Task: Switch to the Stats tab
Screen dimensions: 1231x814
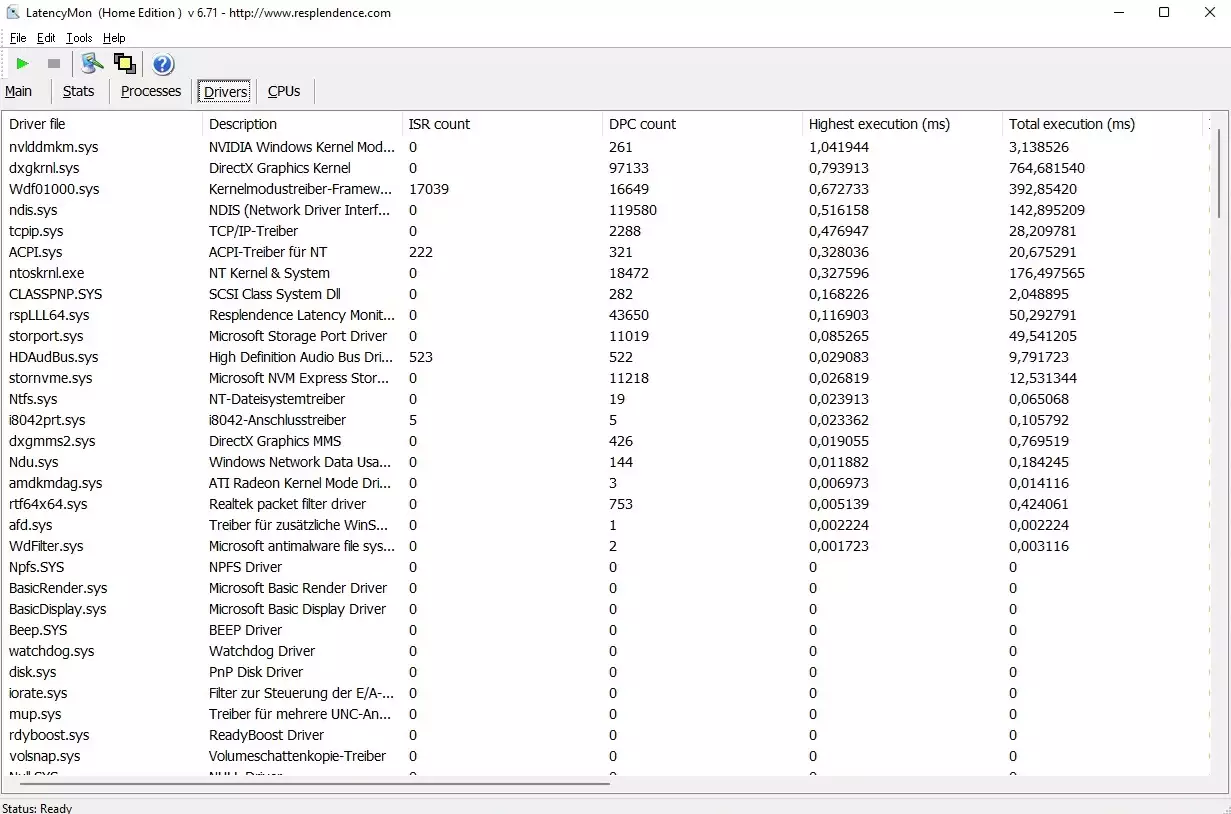Action: coord(78,91)
